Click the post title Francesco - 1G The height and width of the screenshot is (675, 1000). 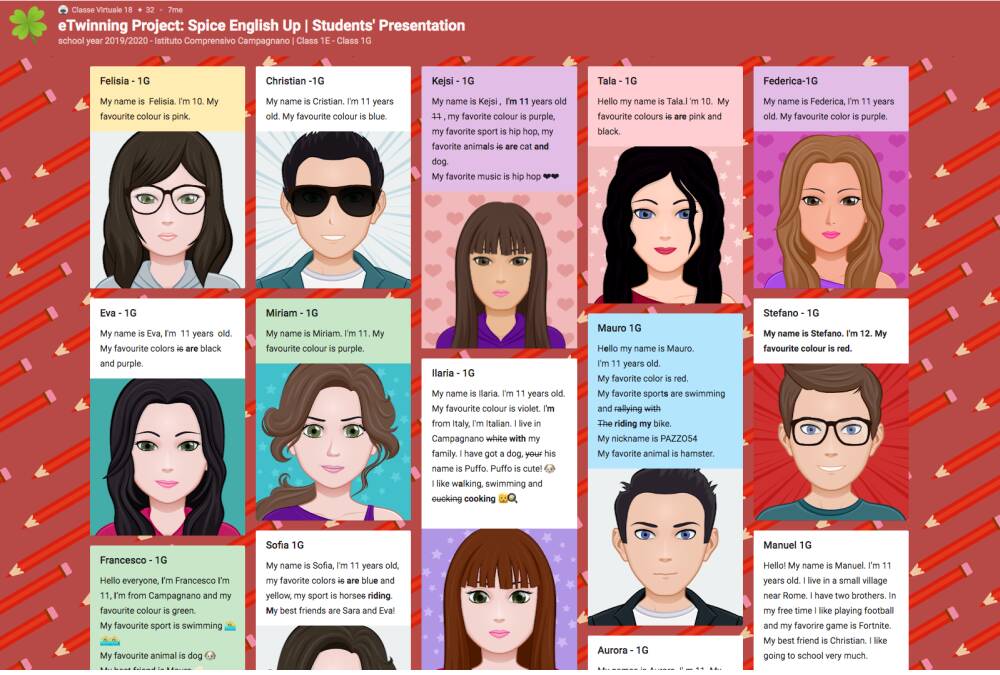tap(133, 560)
